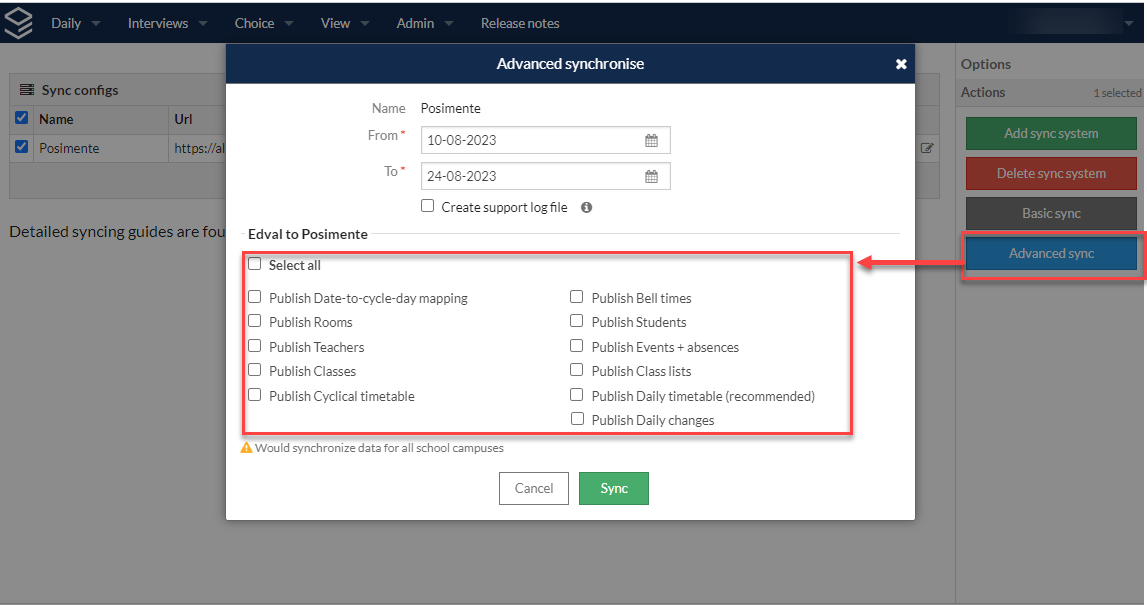Click the Sync configs list icon
The width and height of the screenshot is (1147, 605).
point(27,90)
